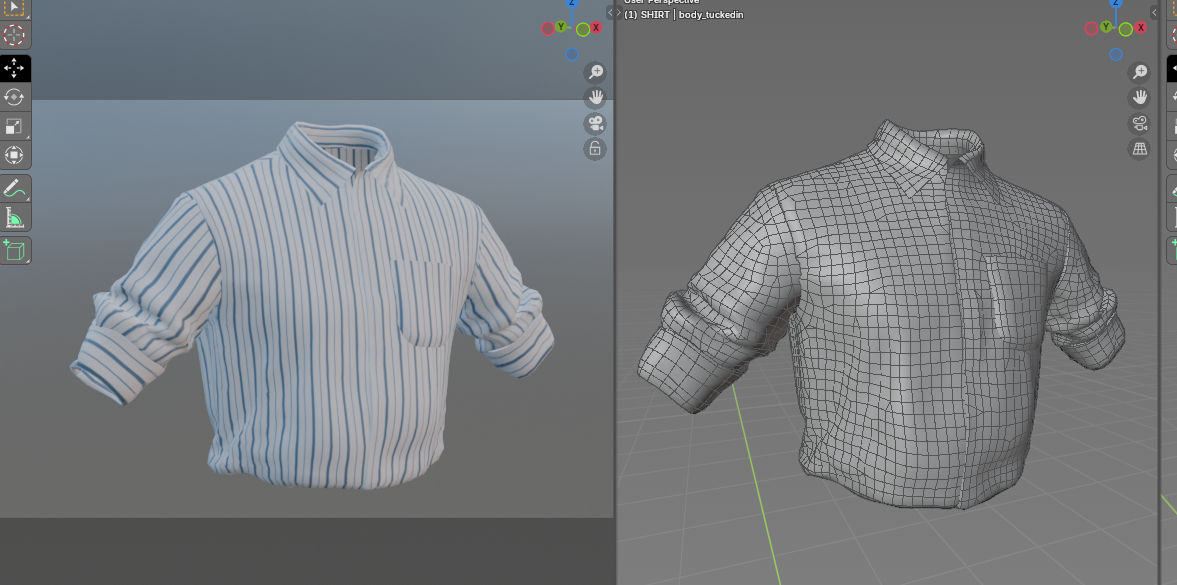Expand the sidebar arrow of wireframe viewport
The width and height of the screenshot is (1177, 585).
point(1154,13)
